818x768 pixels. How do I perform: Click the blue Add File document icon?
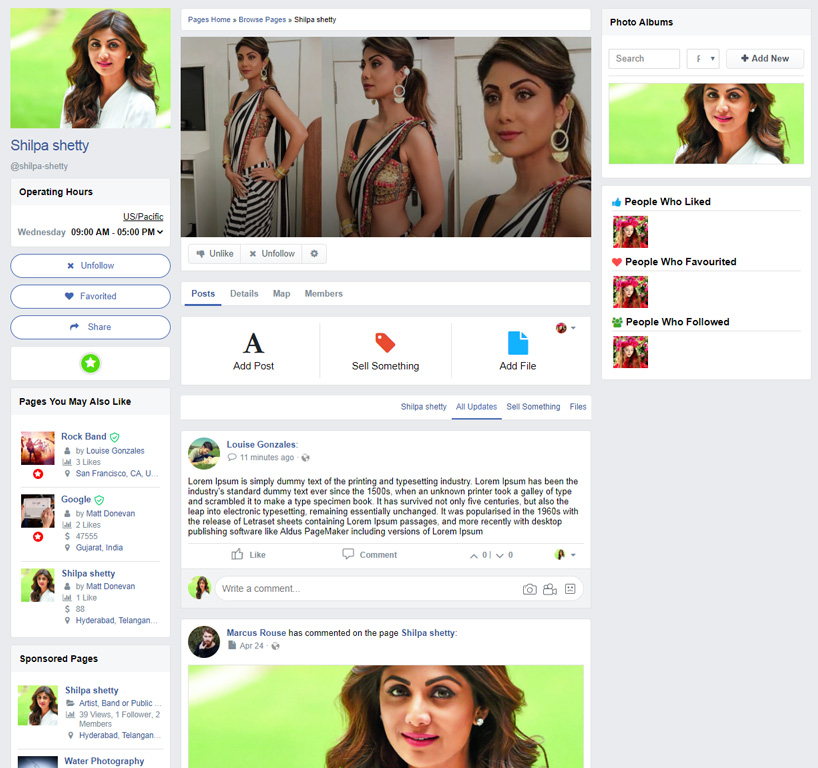(x=517, y=343)
